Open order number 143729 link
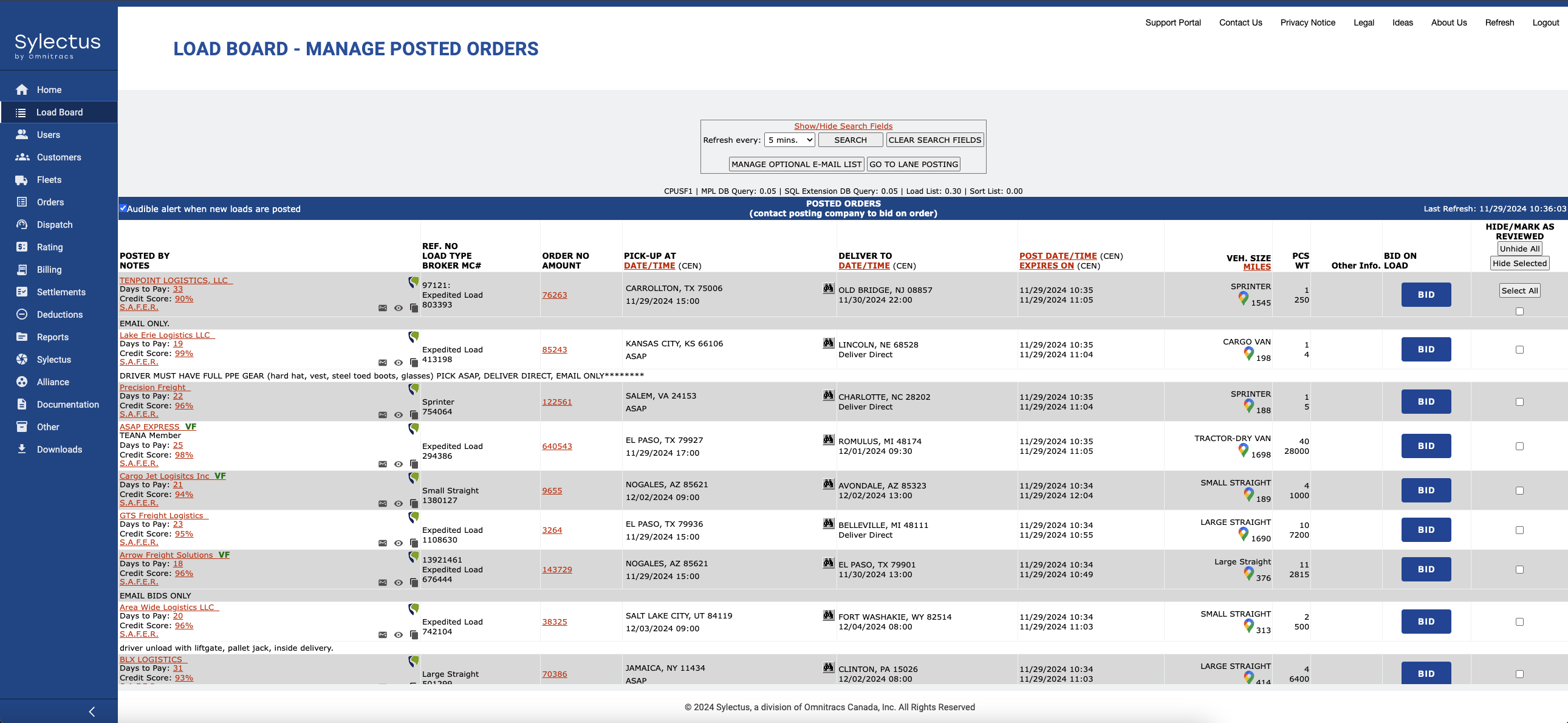The width and height of the screenshot is (1568, 723). [x=556, y=570]
